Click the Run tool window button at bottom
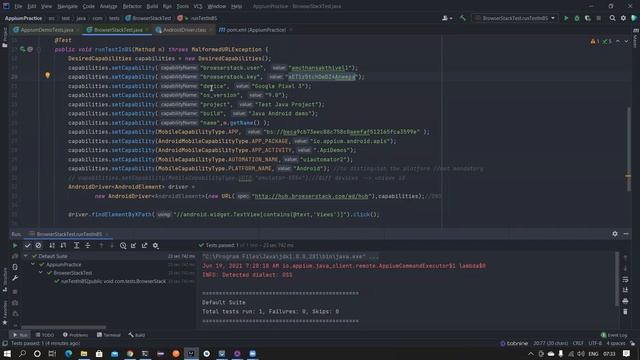The height and width of the screenshot is (360, 640). click(20, 335)
